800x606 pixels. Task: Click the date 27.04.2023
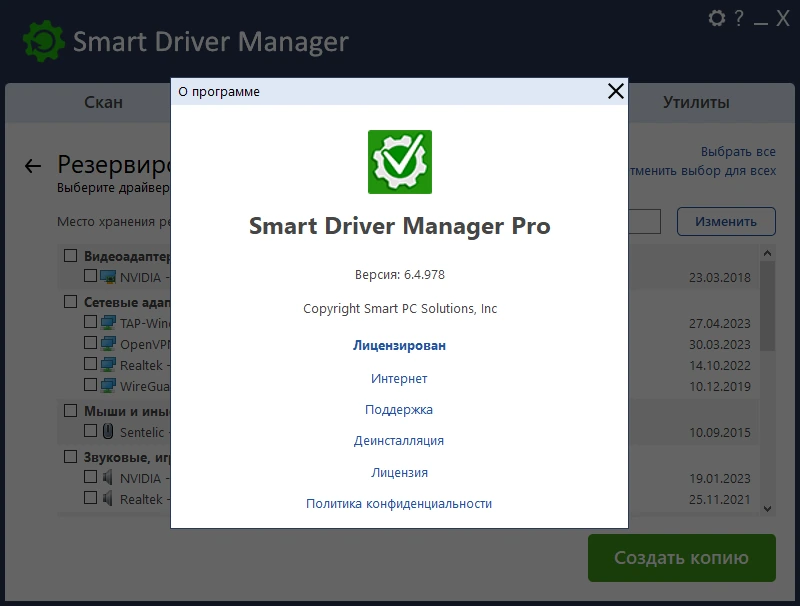[720, 323]
